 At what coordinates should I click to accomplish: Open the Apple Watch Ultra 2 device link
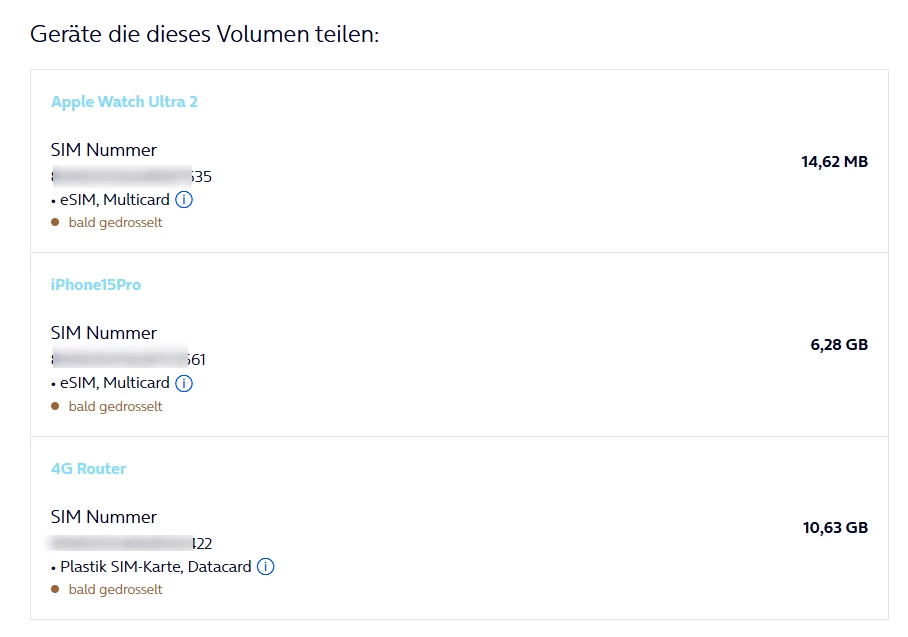124,102
